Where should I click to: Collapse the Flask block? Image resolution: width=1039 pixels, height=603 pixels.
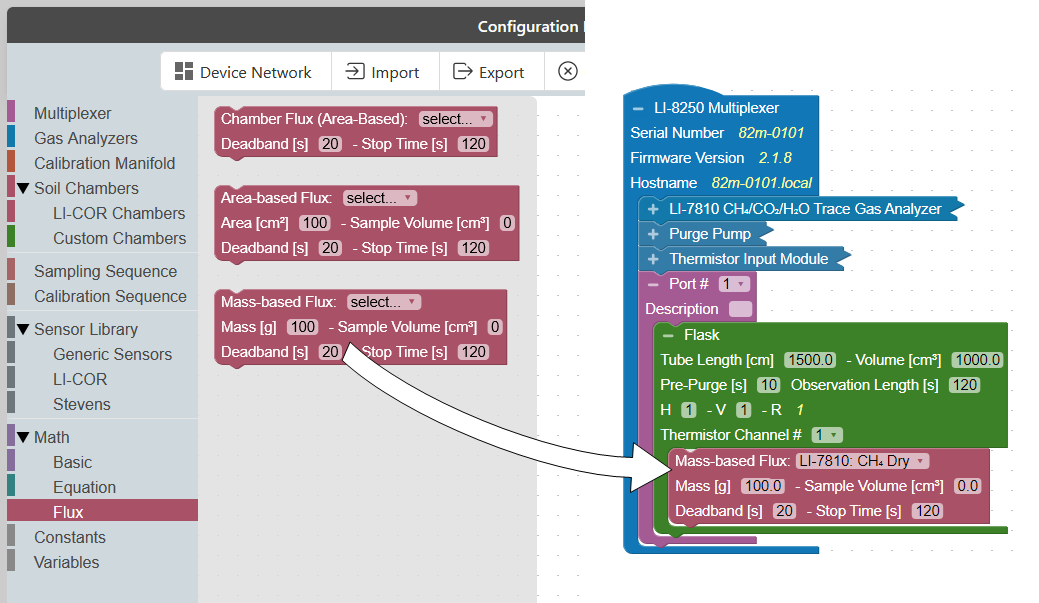[x=668, y=335]
